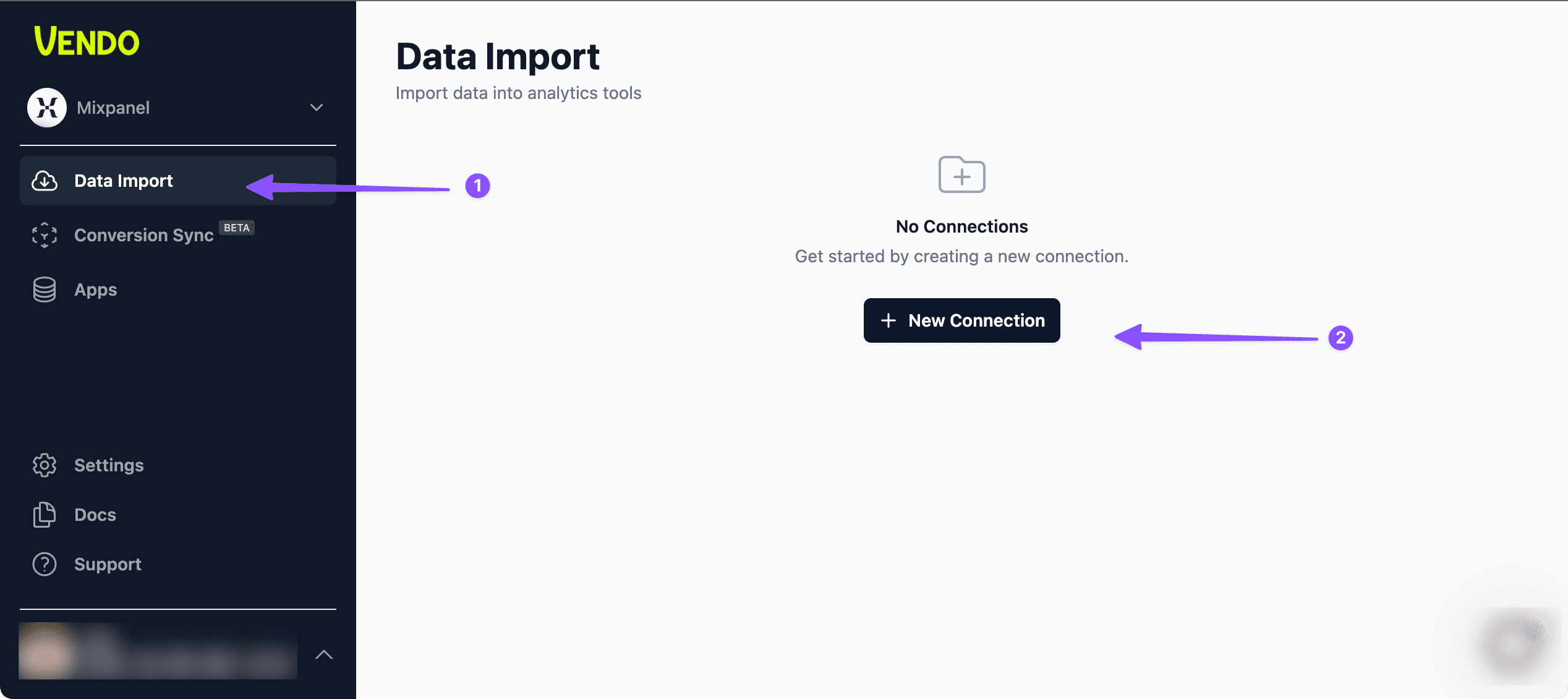
Task: Open the Docs link
Action: coord(95,515)
